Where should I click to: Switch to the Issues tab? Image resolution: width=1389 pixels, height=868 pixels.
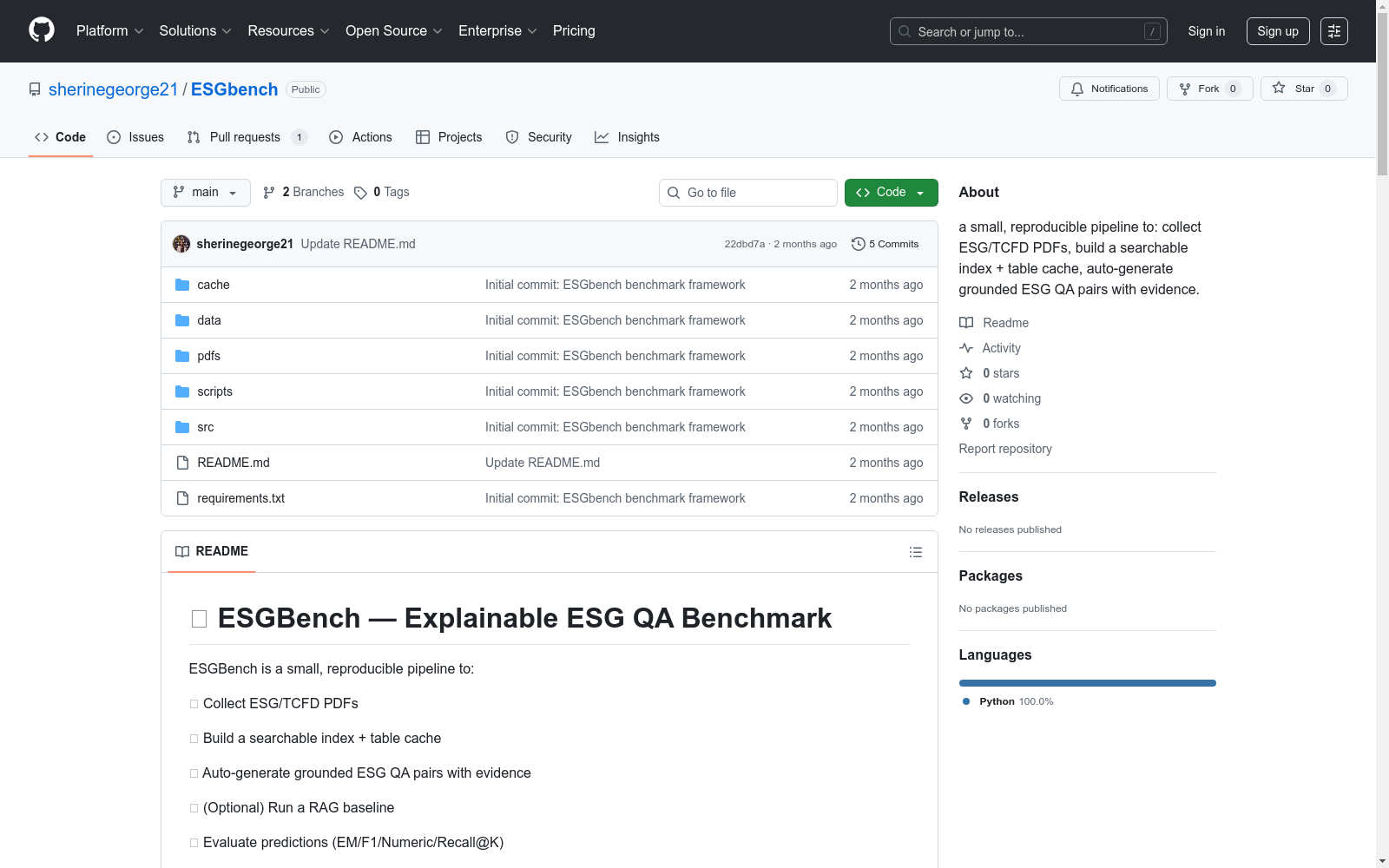135,137
